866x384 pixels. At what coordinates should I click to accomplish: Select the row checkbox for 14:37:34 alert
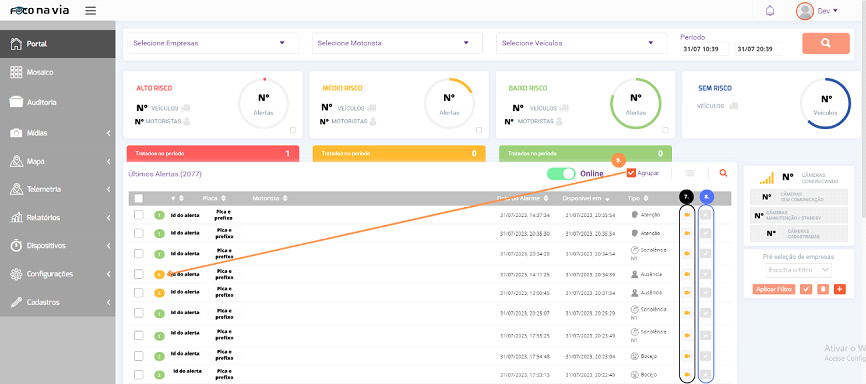[x=139, y=214]
